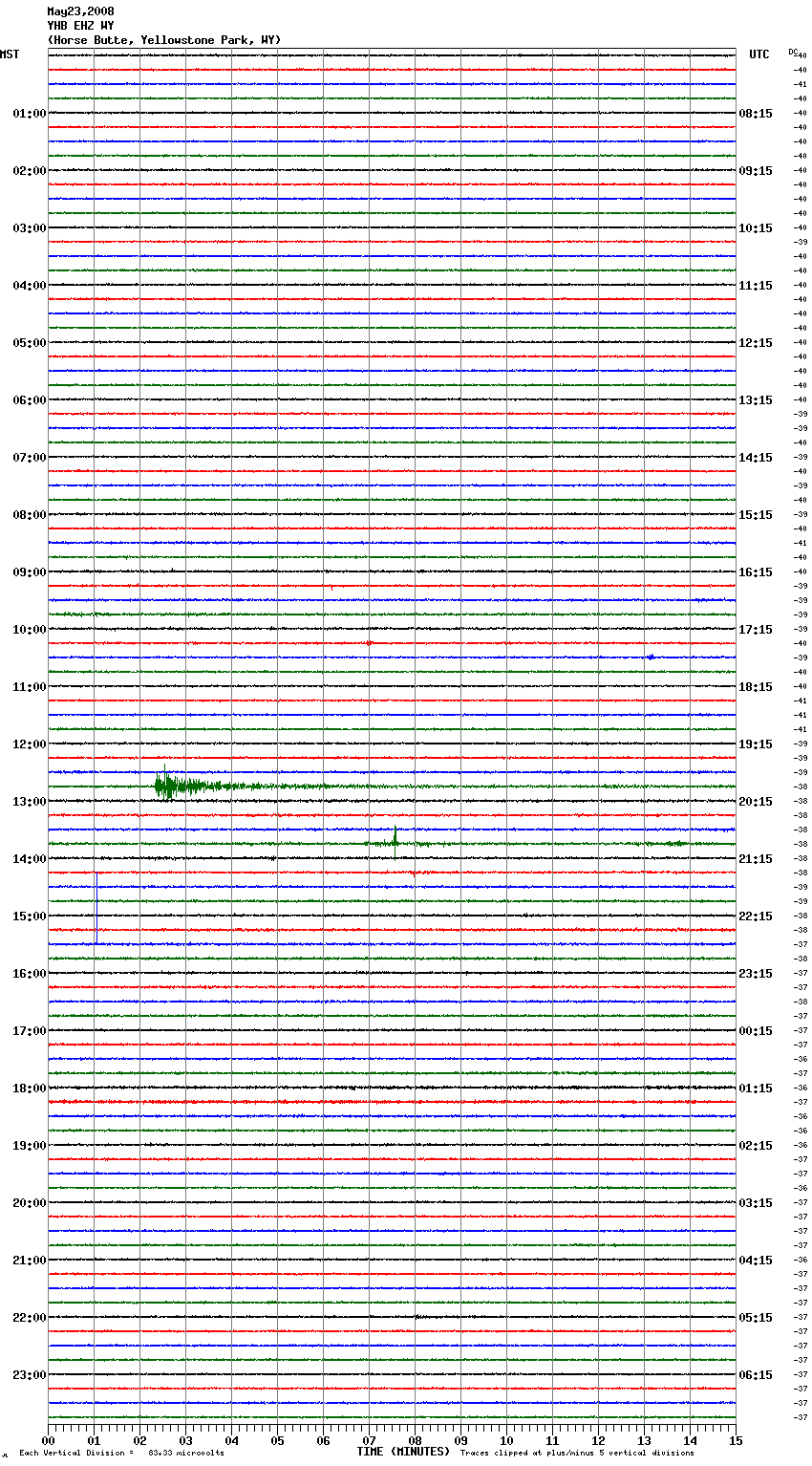This screenshot has width=812, height=1466.
Task: Click the 06 minute axis tick label
Action: click(324, 1440)
